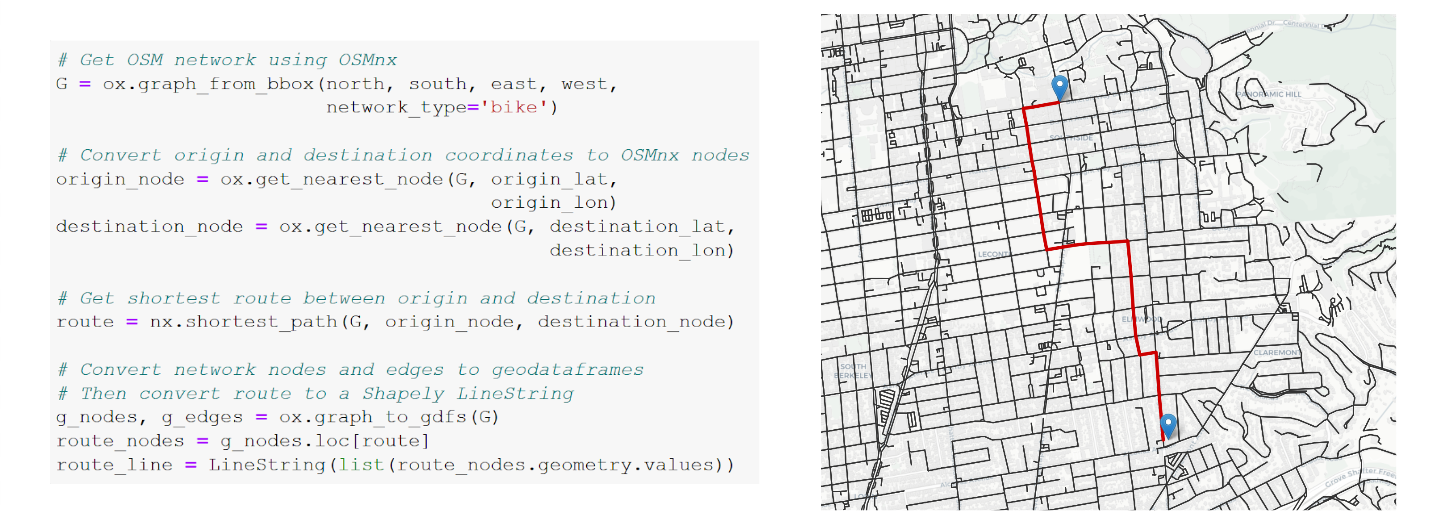
Task: Click the 'G = ox.graph_from_bbox' code line
Action: pos(337,84)
